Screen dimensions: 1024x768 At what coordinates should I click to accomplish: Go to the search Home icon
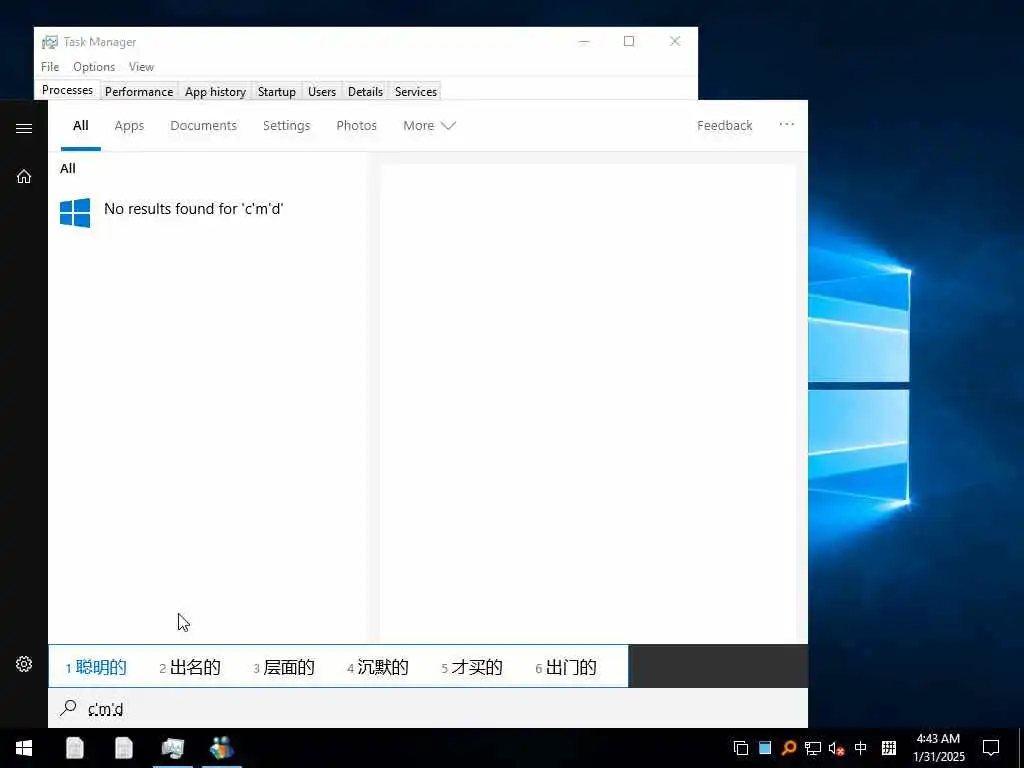point(24,176)
